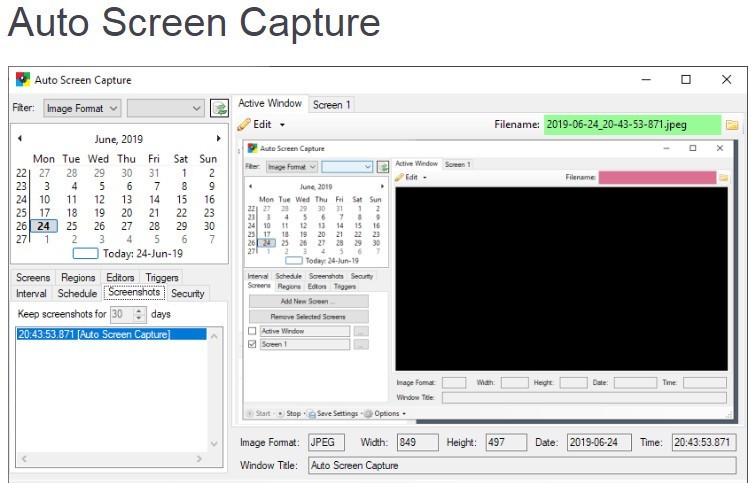The image size is (755, 483).
Task: Go to previous month in the calendar
Action: (x=20, y=139)
